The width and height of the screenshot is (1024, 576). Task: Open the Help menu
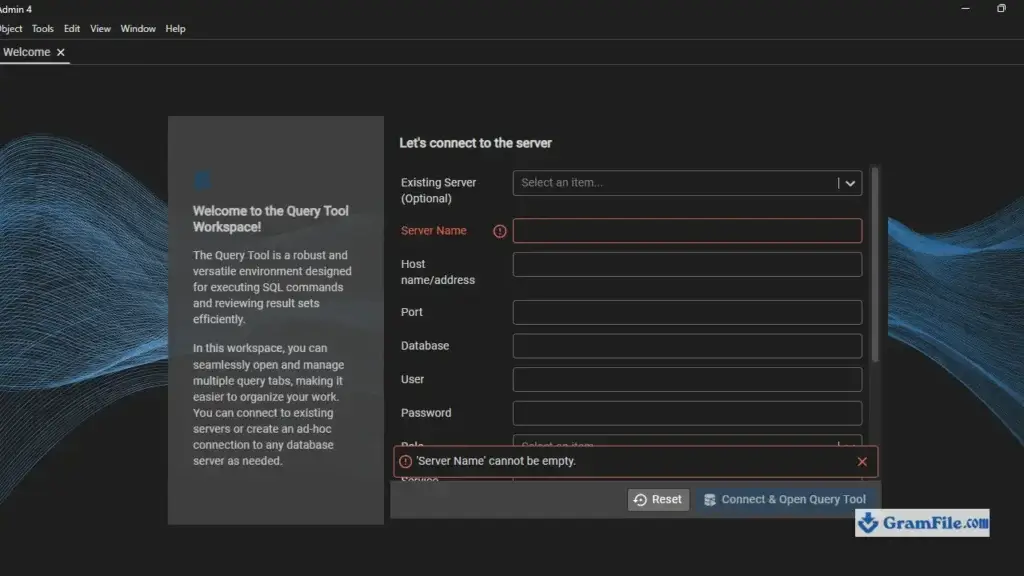pos(175,29)
